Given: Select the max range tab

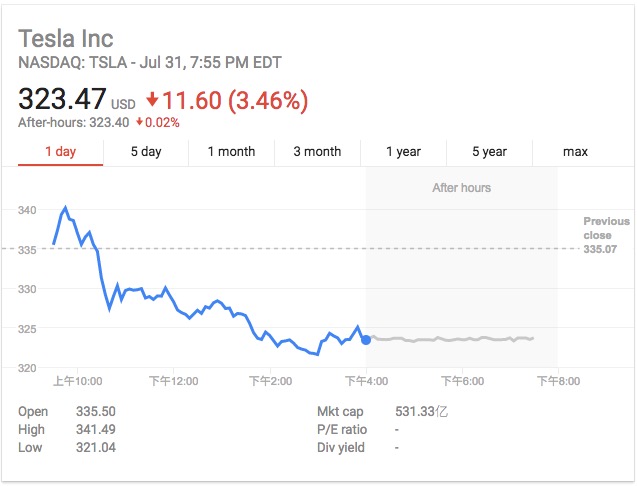Looking at the screenshot, I should (575, 152).
